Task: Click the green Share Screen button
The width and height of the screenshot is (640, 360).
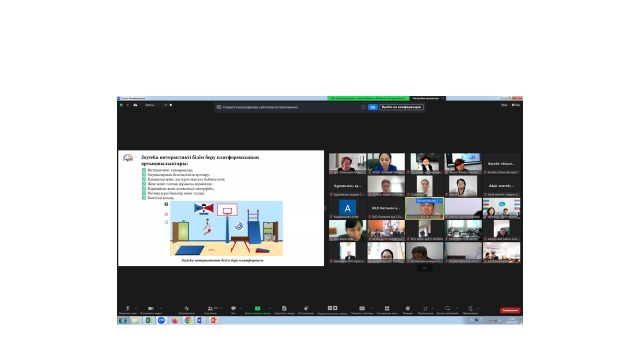Action: click(258, 309)
